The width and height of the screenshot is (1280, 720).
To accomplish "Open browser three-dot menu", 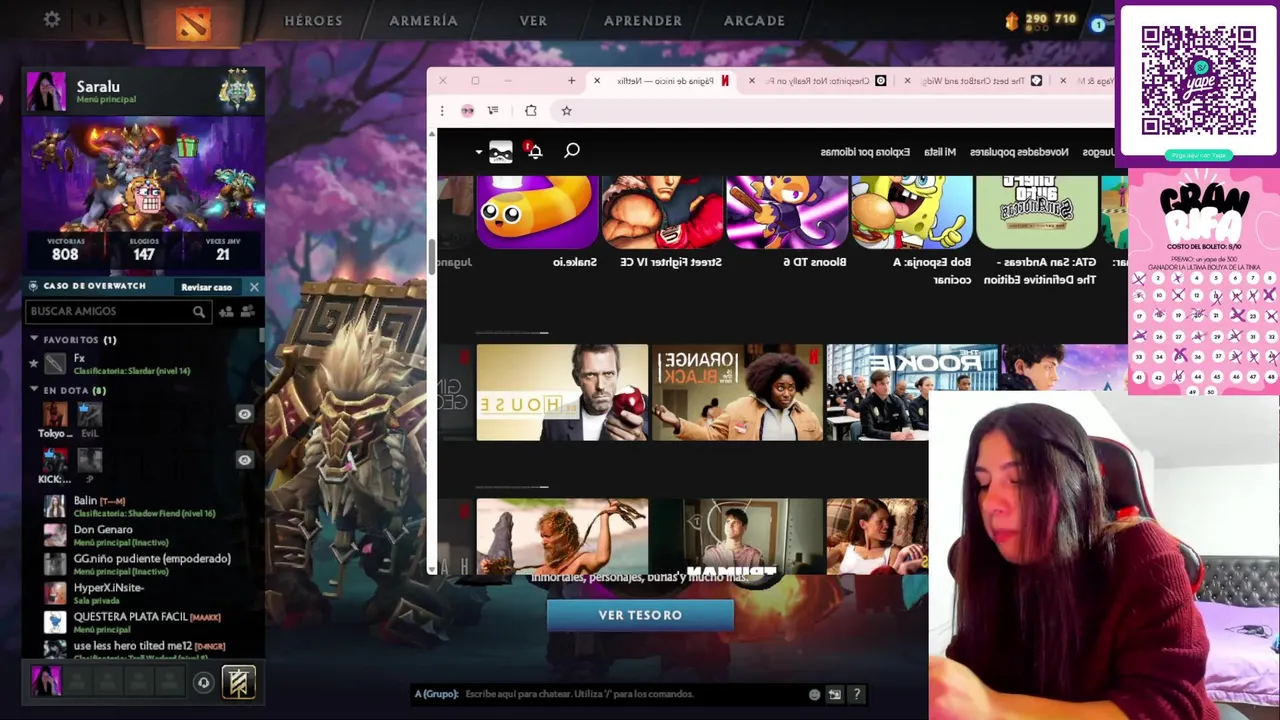I will [x=442, y=111].
